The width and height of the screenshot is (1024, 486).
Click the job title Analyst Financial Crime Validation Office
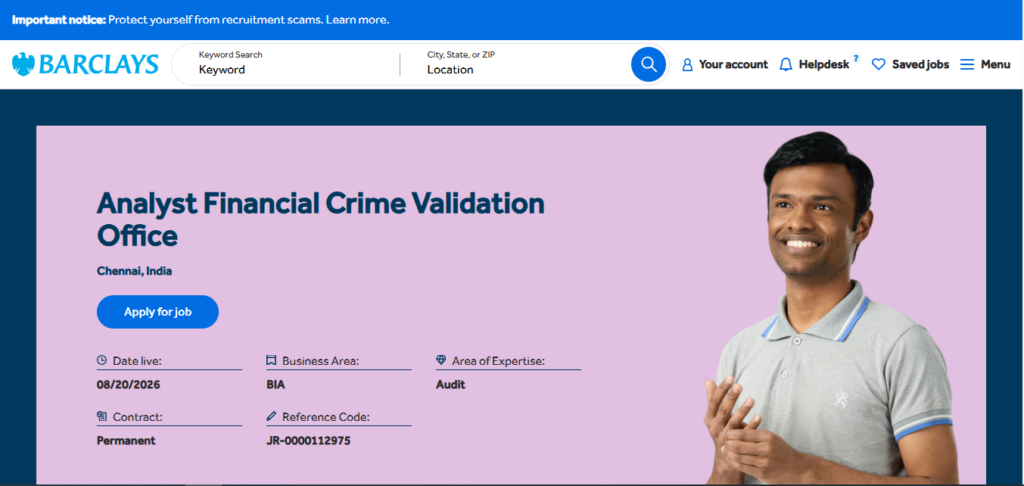(x=321, y=219)
